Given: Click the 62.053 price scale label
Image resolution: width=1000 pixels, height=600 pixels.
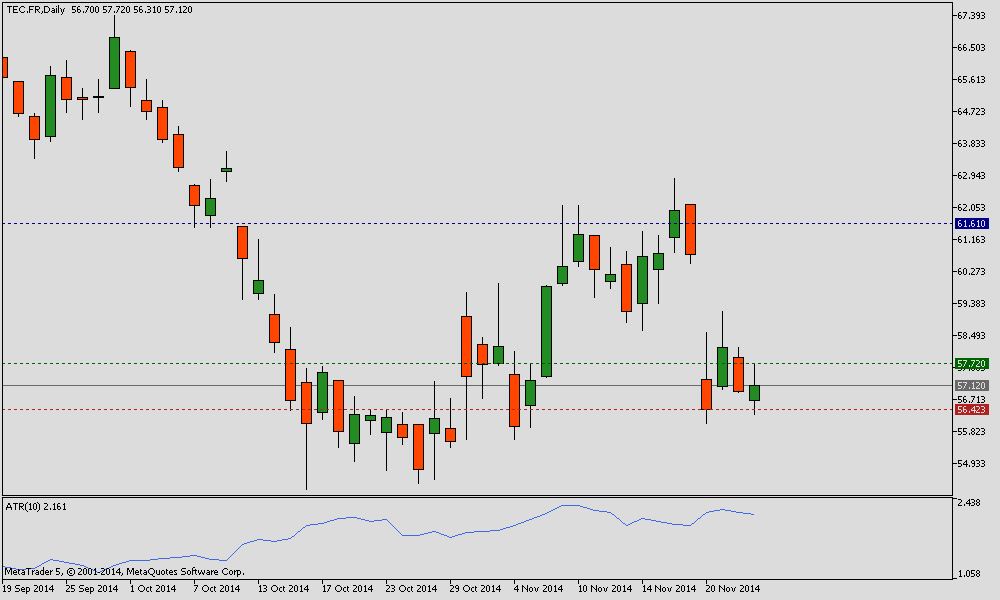Looking at the screenshot, I should pos(971,208).
